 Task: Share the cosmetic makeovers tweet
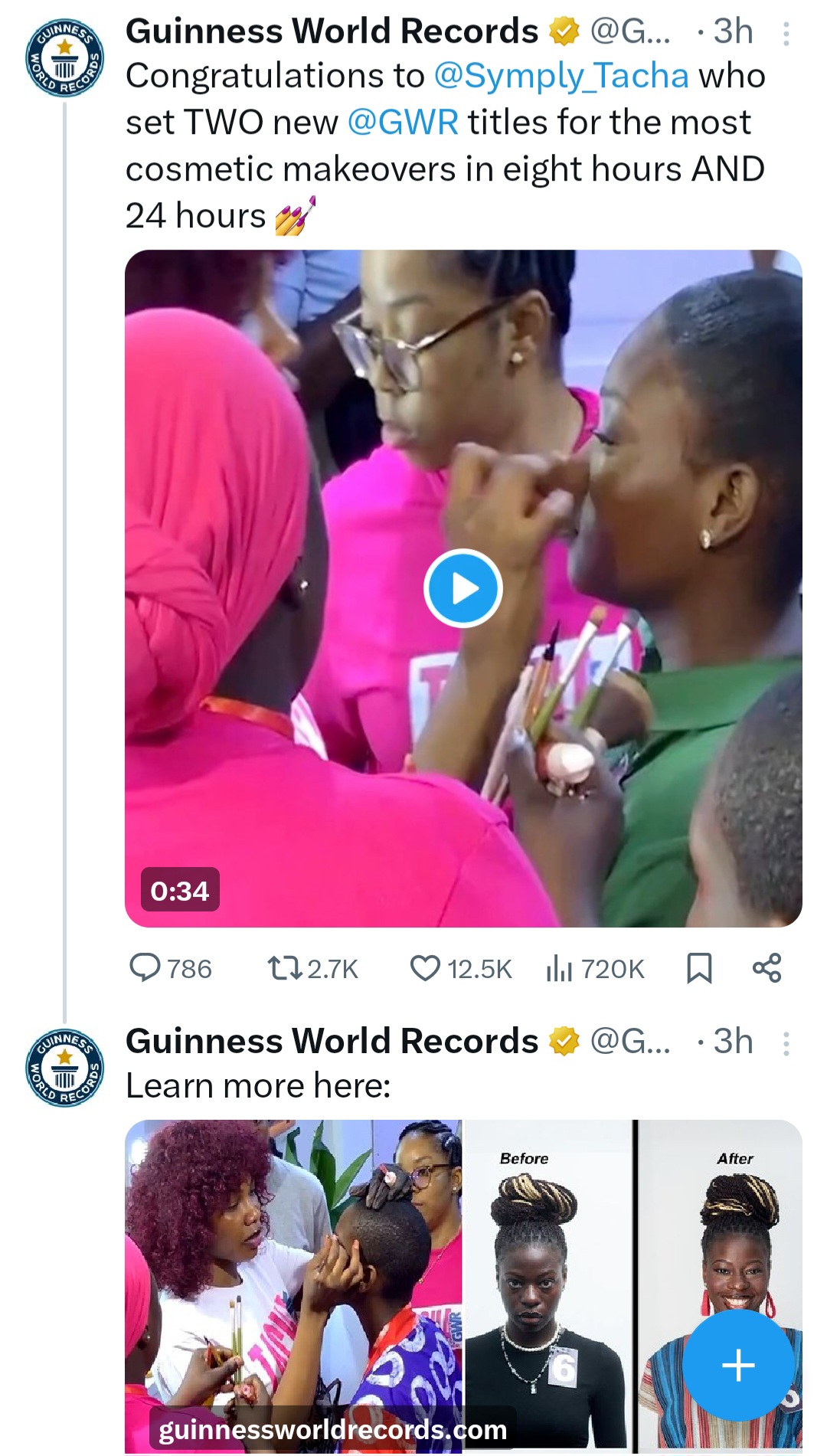tap(767, 967)
